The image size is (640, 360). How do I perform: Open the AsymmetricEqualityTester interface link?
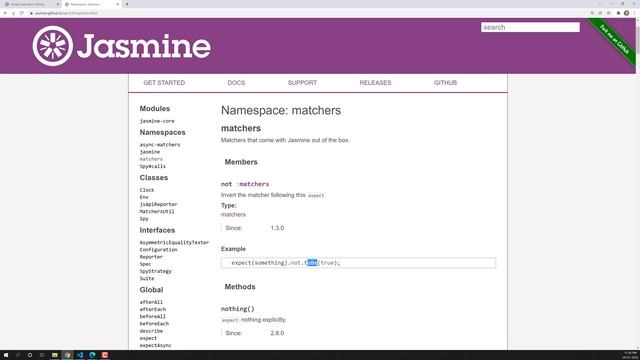[x=174, y=242]
